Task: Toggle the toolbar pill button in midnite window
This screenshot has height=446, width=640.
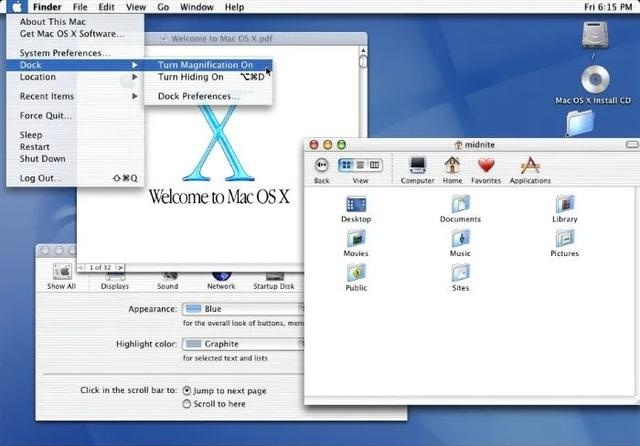Action: coord(632,144)
